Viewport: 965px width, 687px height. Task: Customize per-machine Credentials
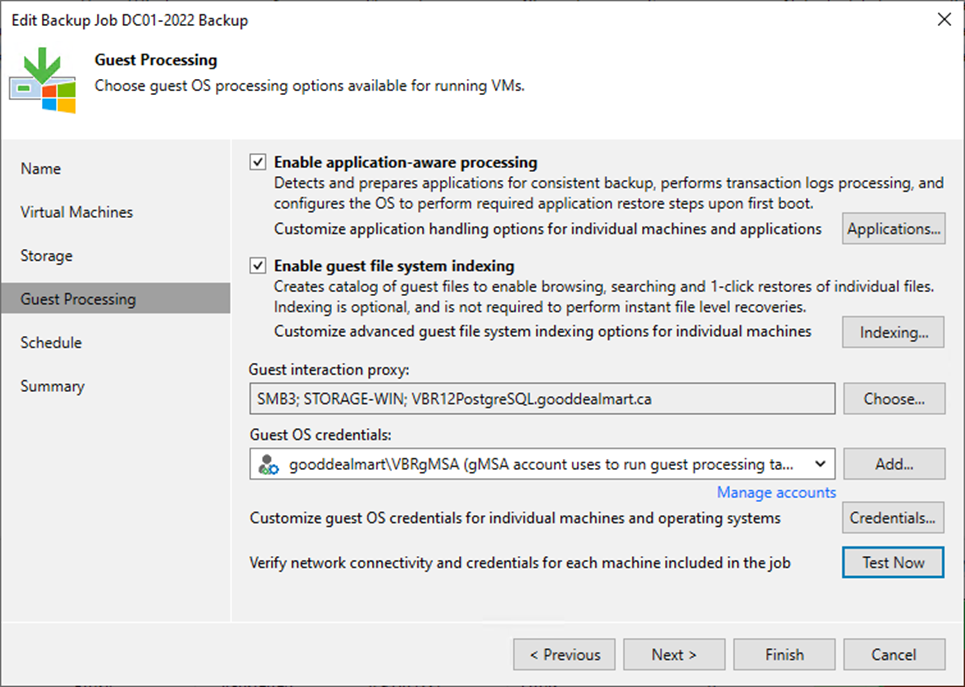(893, 517)
